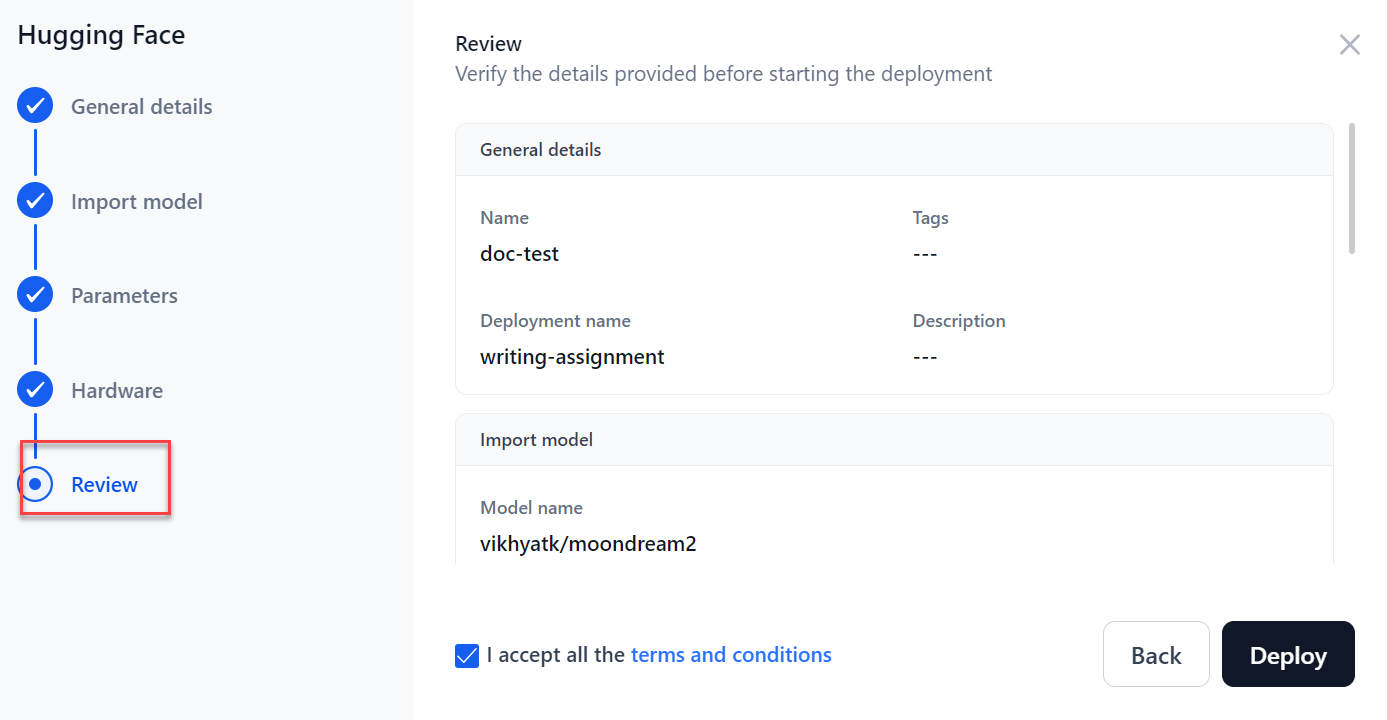Click the model name vikhyatk/moondream2

pos(588,544)
